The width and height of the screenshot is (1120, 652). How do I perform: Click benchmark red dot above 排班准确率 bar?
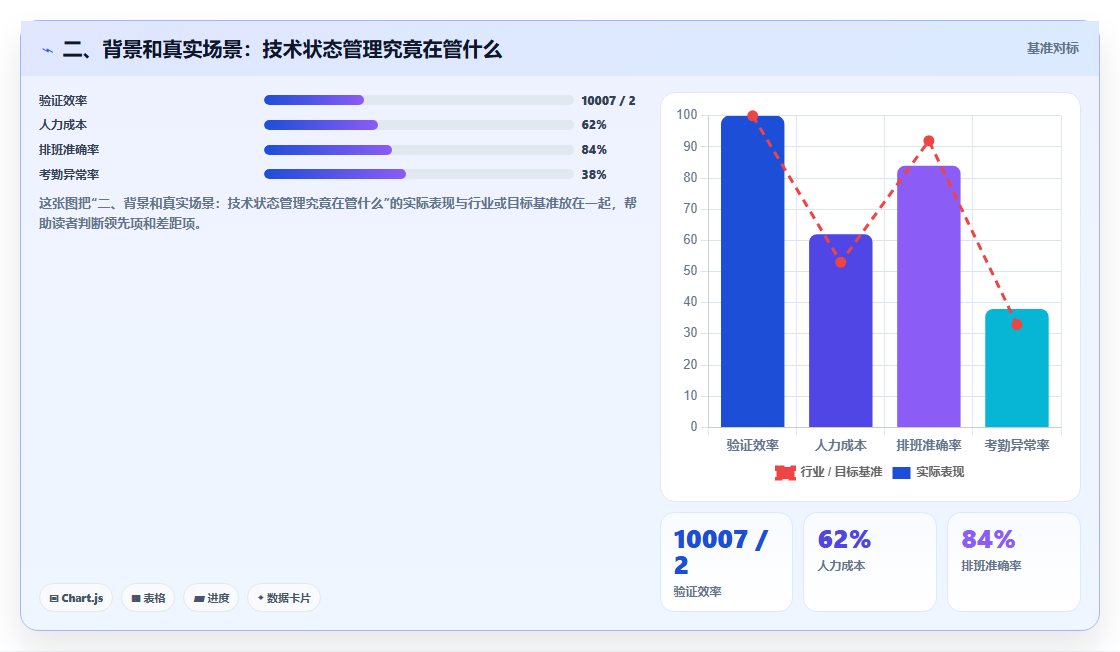tap(929, 141)
